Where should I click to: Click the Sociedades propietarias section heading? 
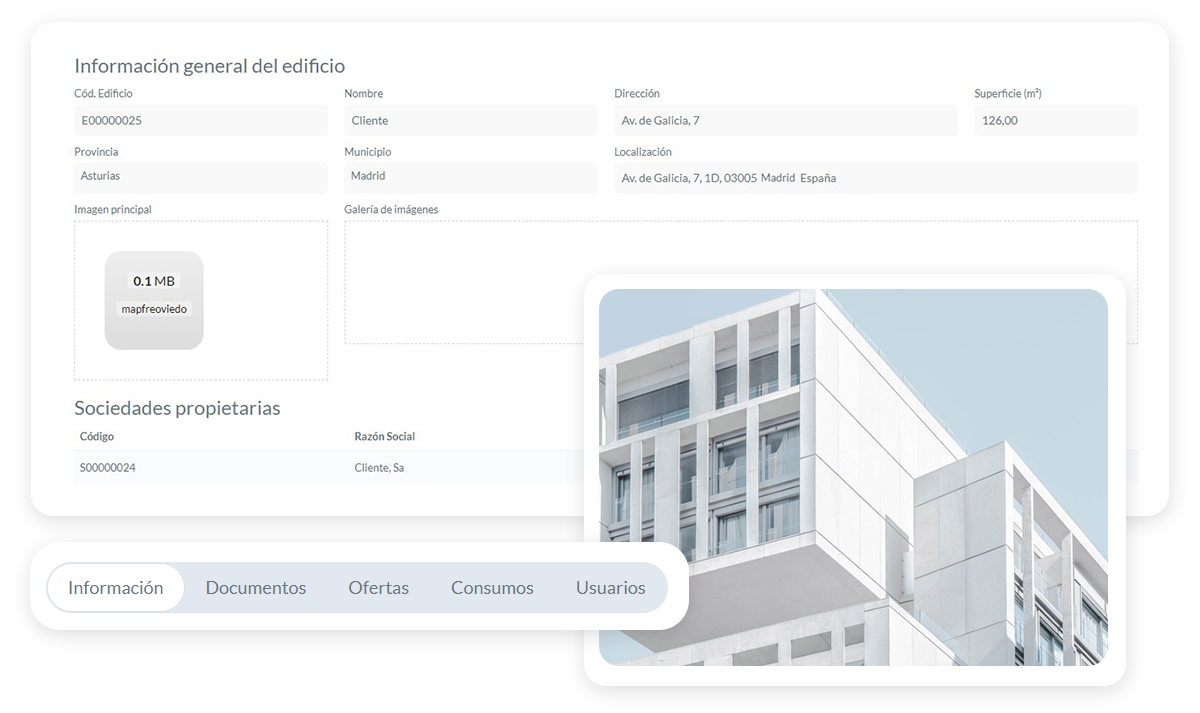click(177, 408)
